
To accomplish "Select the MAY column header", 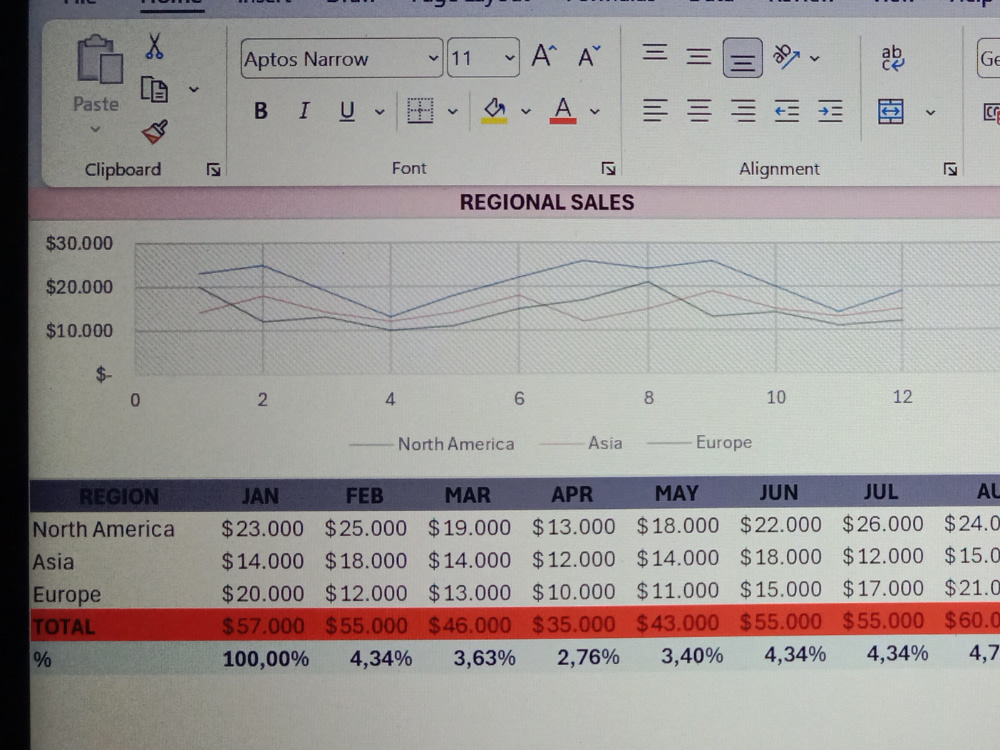I will (677, 493).
